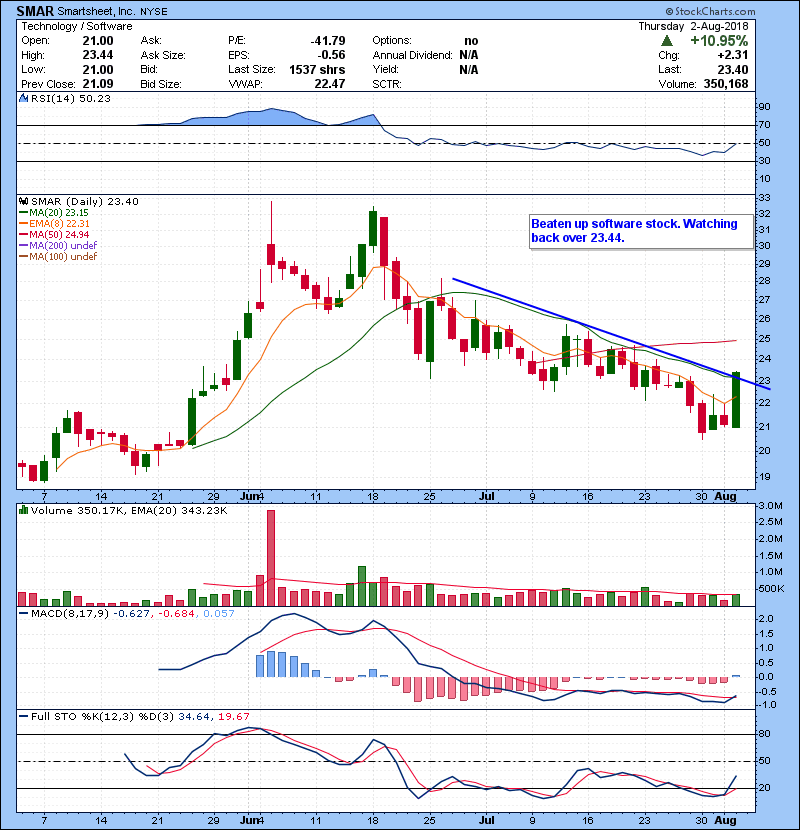Click the Options value 'no'
Screen dimensions: 800x830
(471, 41)
